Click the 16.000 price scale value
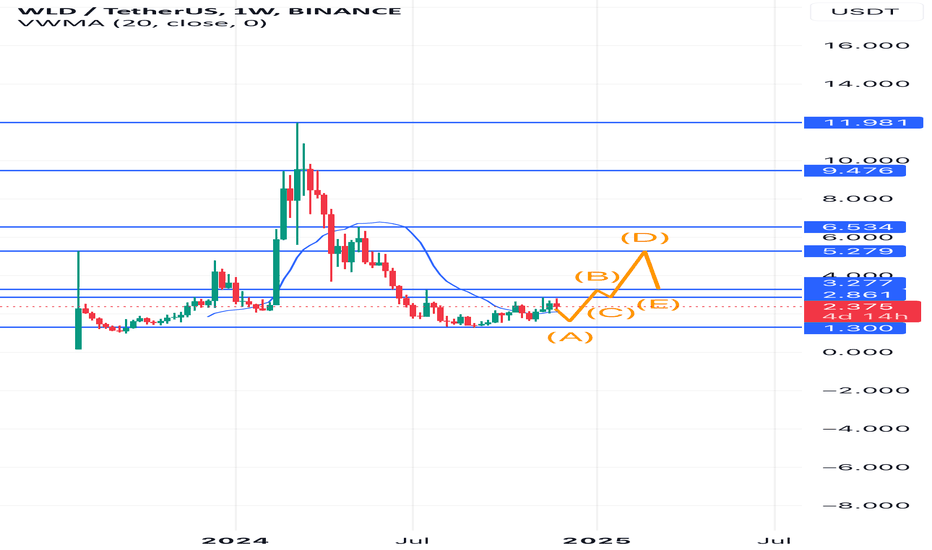Viewport: 932px width, 550px height. tap(866, 45)
